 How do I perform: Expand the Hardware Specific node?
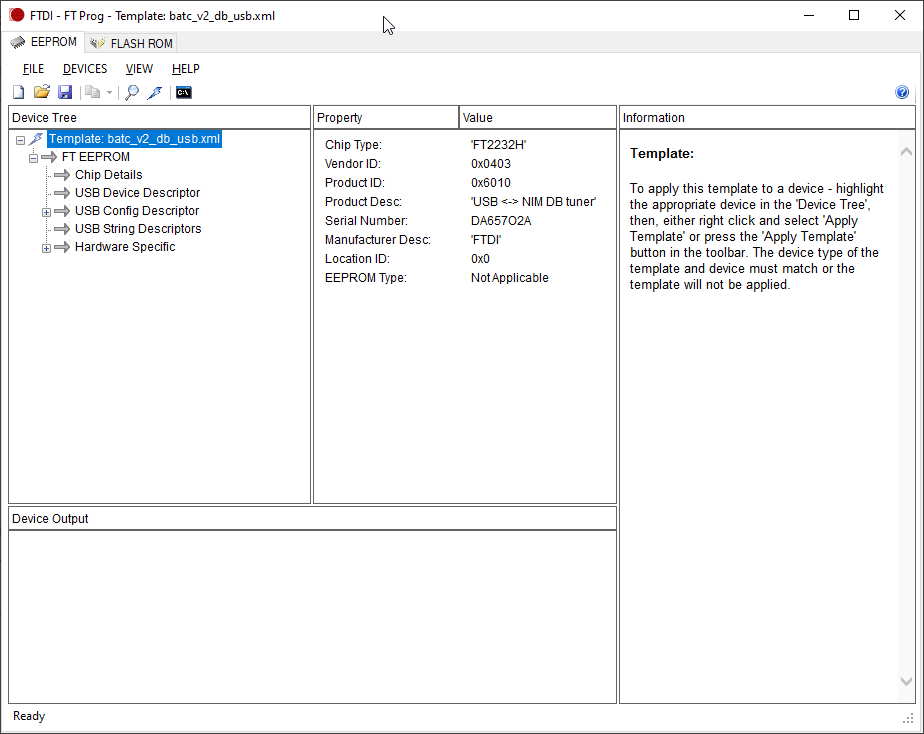pyautogui.click(x=47, y=248)
